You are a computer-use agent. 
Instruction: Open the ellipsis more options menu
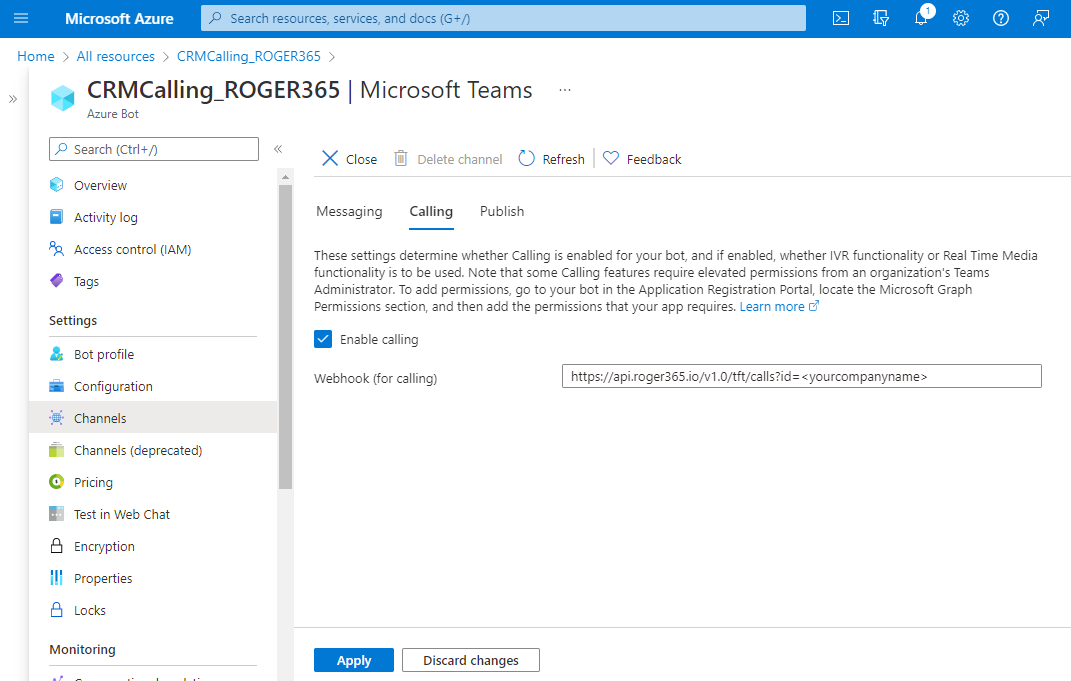tap(565, 90)
